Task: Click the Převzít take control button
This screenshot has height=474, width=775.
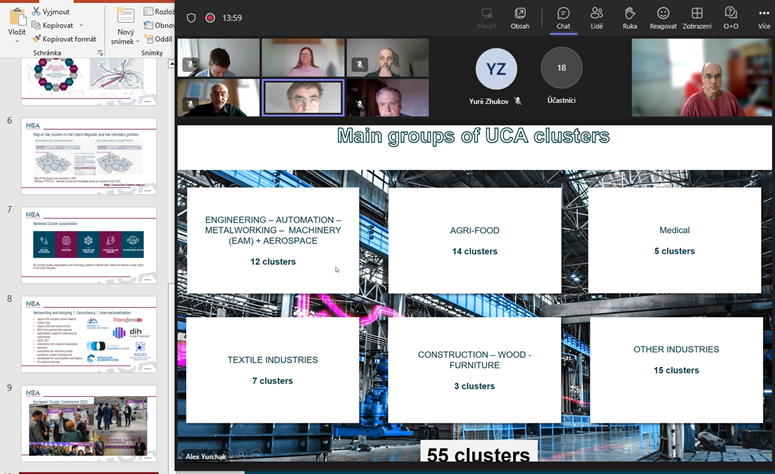Action: [x=487, y=18]
